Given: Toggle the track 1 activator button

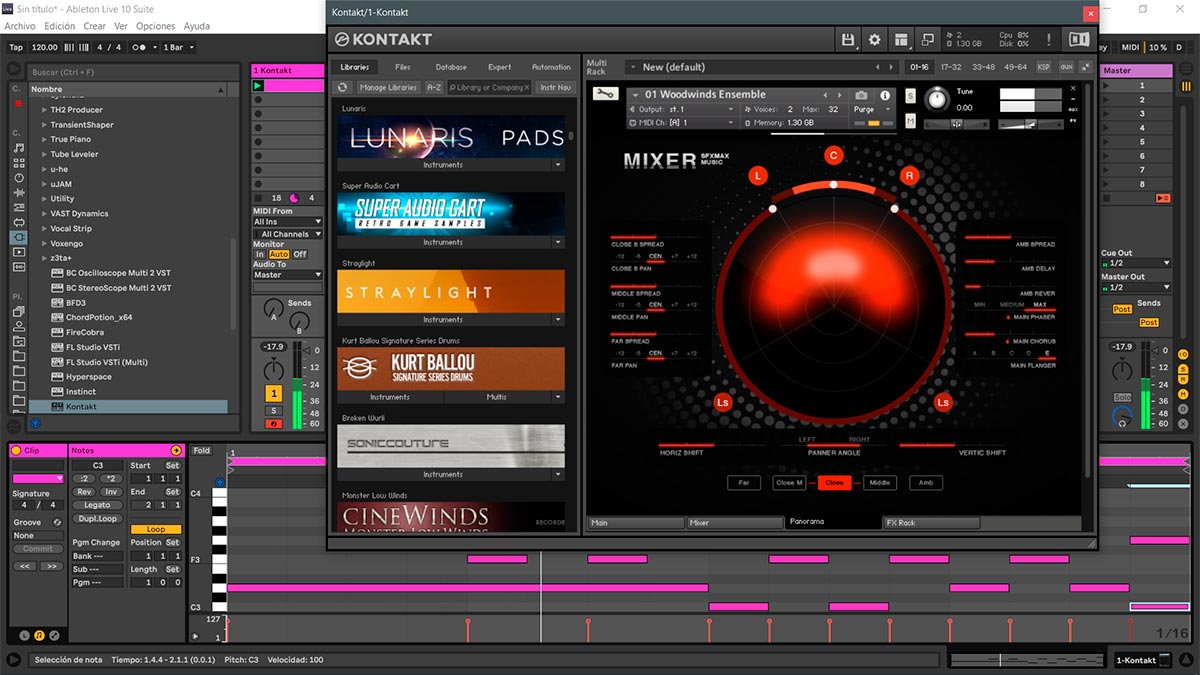Looking at the screenshot, I should point(273,394).
